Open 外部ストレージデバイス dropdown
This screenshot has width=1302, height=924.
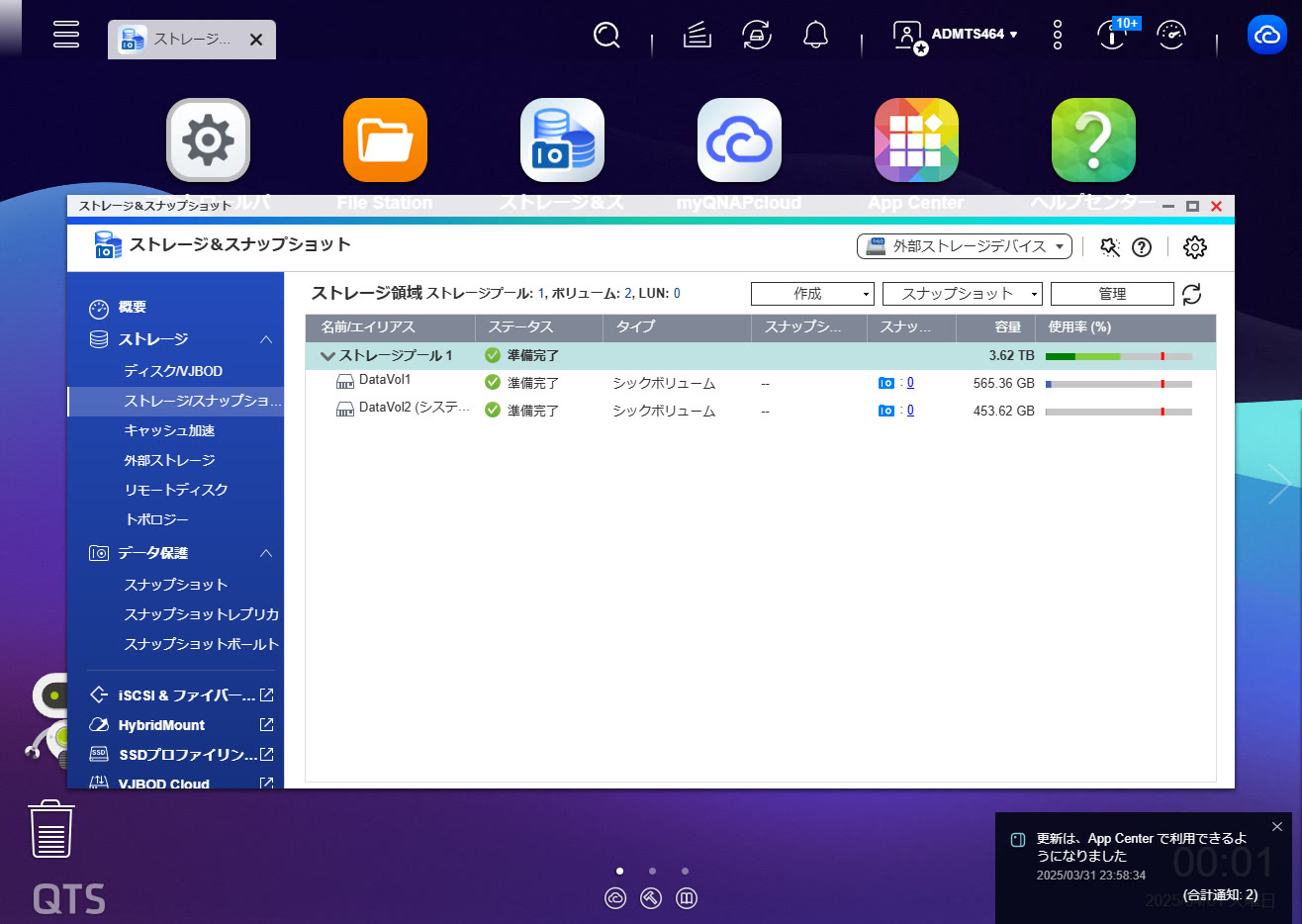click(965, 246)
